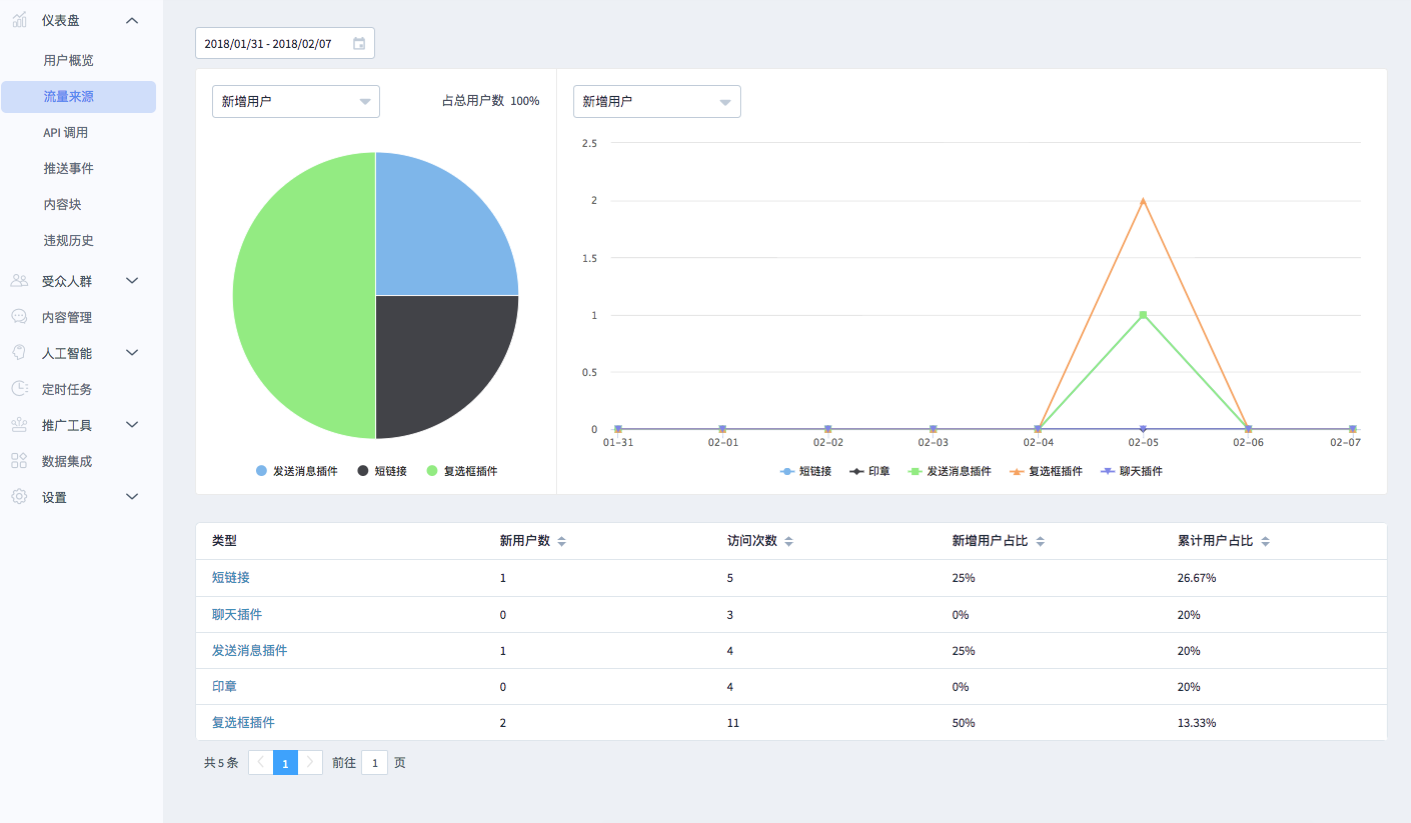Click the 前往 page number input box
Viewport: 1411px width, 823px height.
pyautogui.click(x=374, y=763)
